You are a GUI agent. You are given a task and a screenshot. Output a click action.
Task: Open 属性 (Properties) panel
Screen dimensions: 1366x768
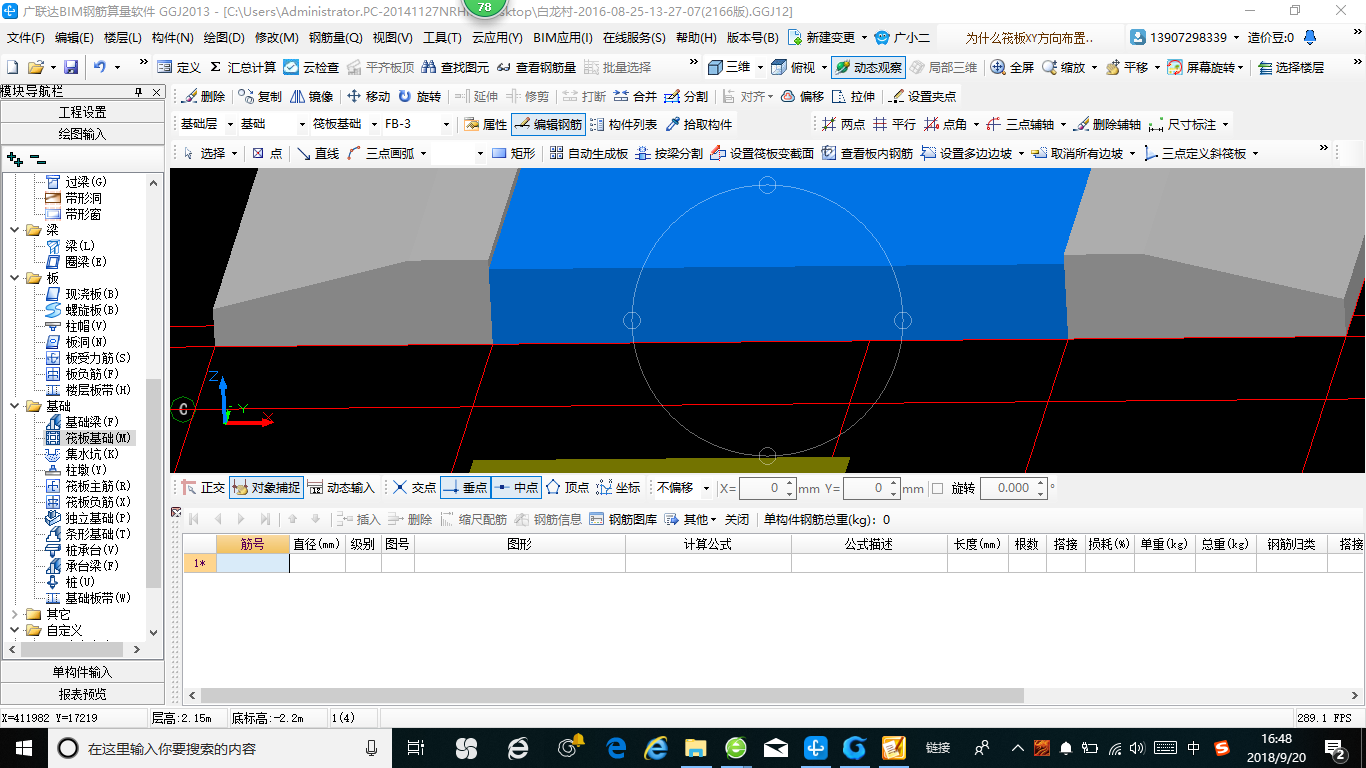tap(486, 124)
